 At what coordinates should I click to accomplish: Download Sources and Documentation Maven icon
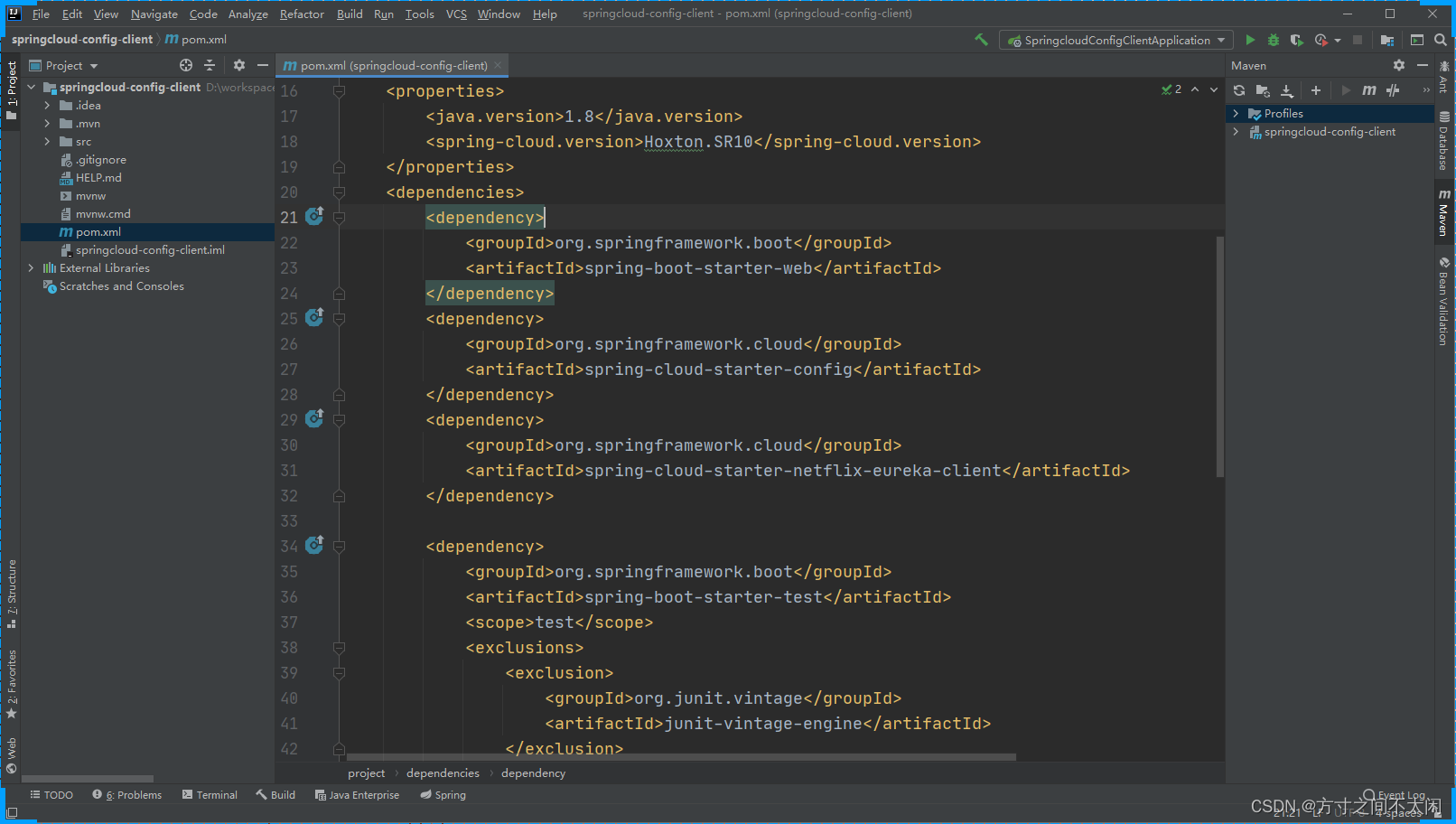1287,90
